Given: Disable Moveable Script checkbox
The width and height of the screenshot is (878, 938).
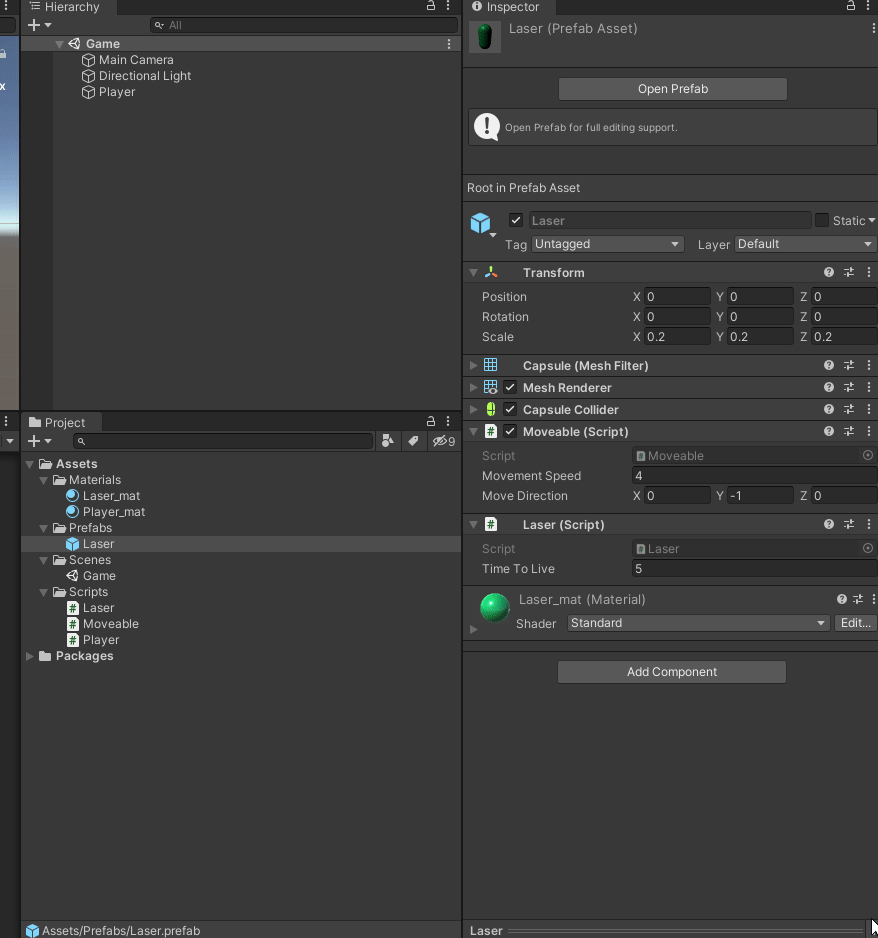Looking at the screenshot, I should [x=510, y=431].
